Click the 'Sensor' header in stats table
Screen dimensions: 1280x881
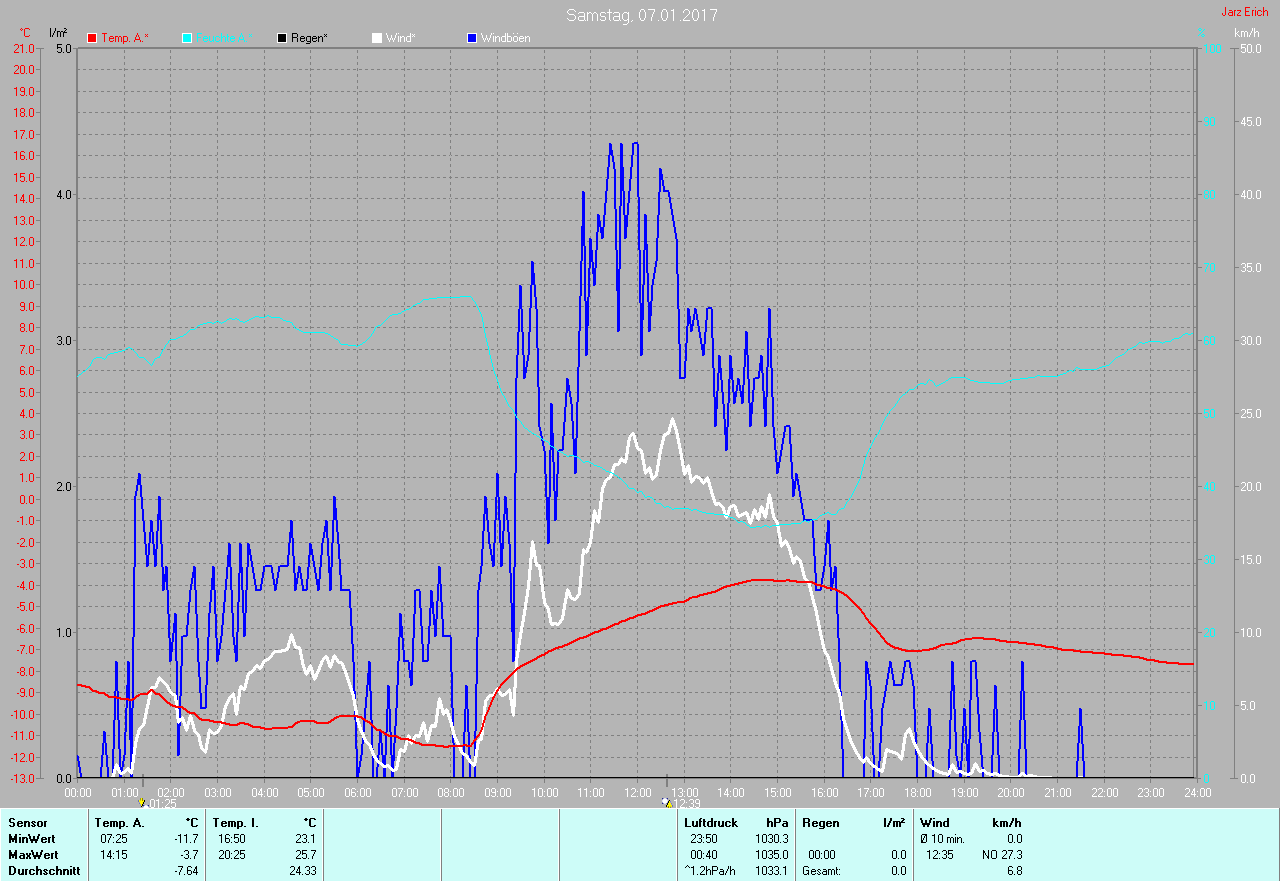27,822
